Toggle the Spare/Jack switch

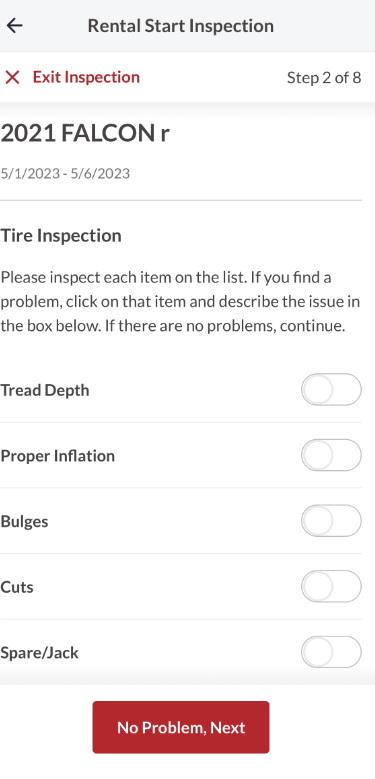[x=331, y=652]
